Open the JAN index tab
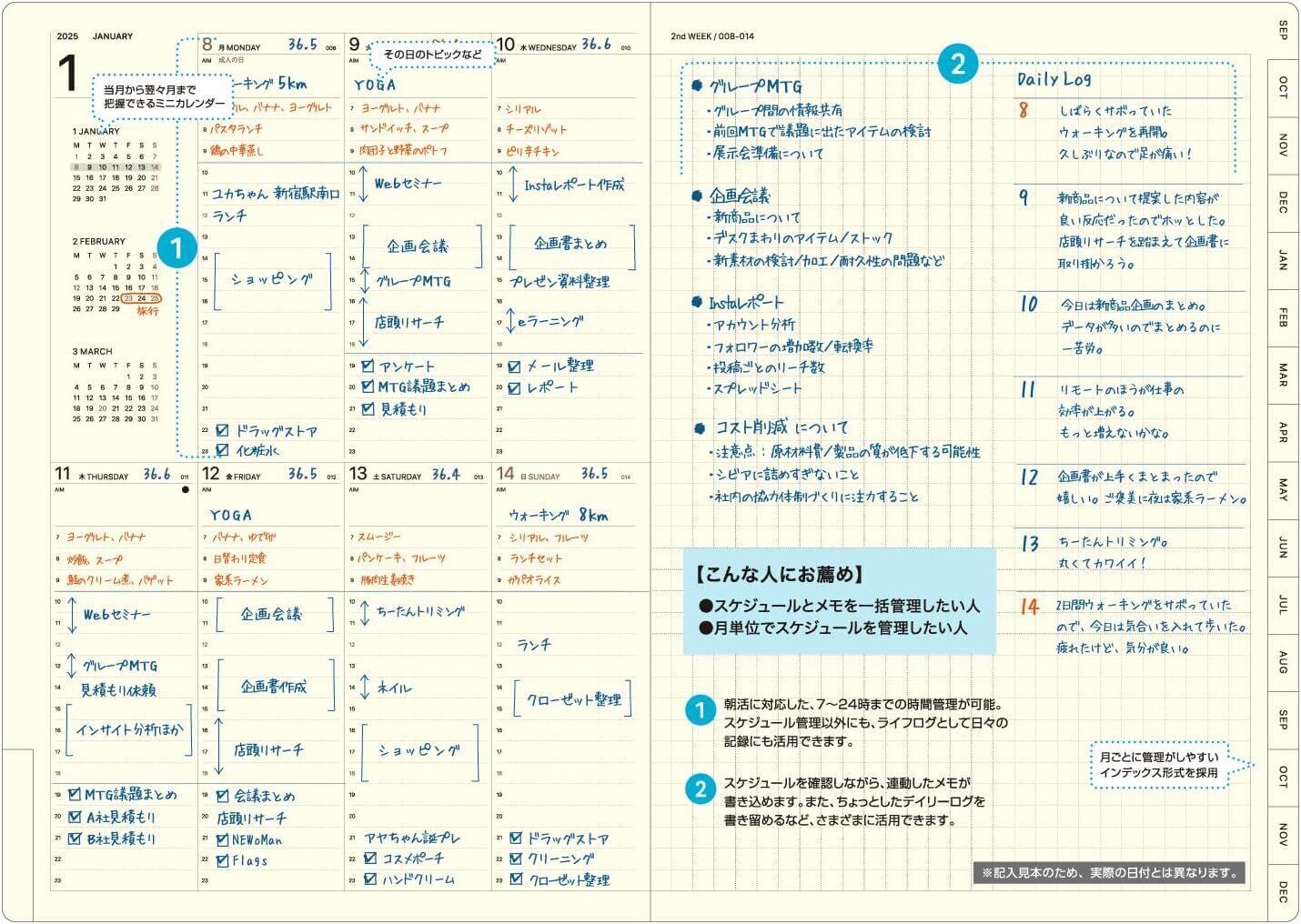1301x924 pixels. [1284, 260]
